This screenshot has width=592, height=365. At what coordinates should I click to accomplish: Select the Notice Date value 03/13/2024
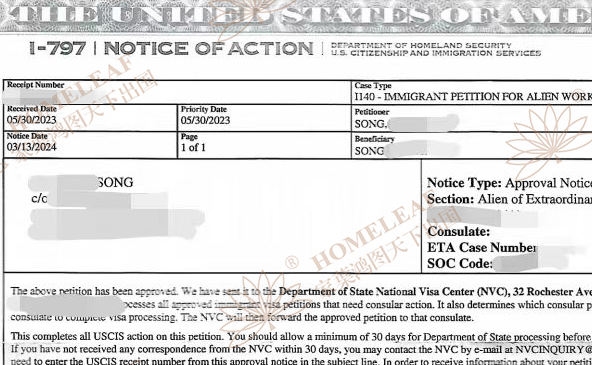[31, 147]
